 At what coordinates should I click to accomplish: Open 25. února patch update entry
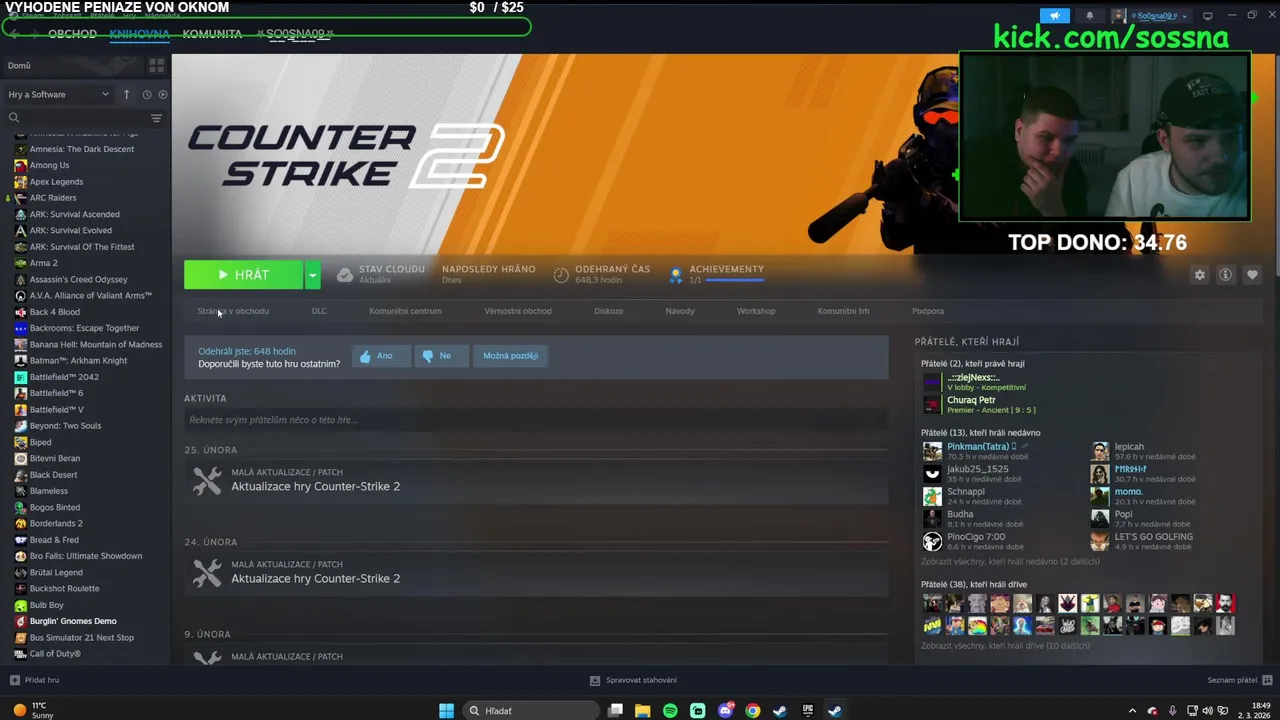[536, 481]
